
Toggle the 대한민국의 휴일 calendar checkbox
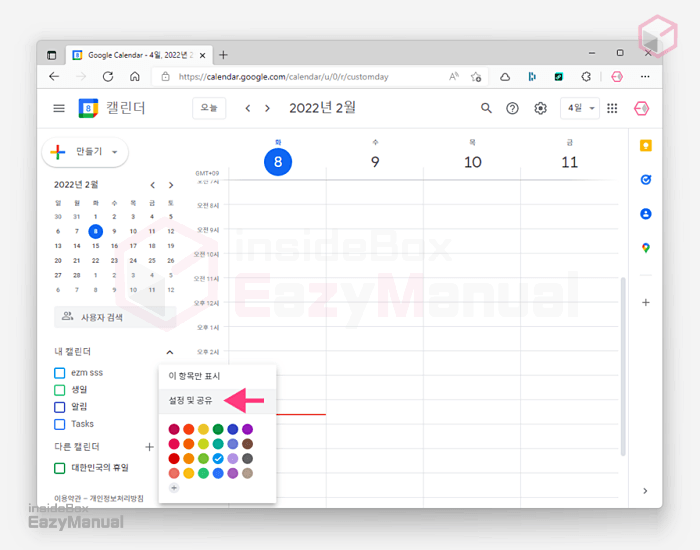59,468
